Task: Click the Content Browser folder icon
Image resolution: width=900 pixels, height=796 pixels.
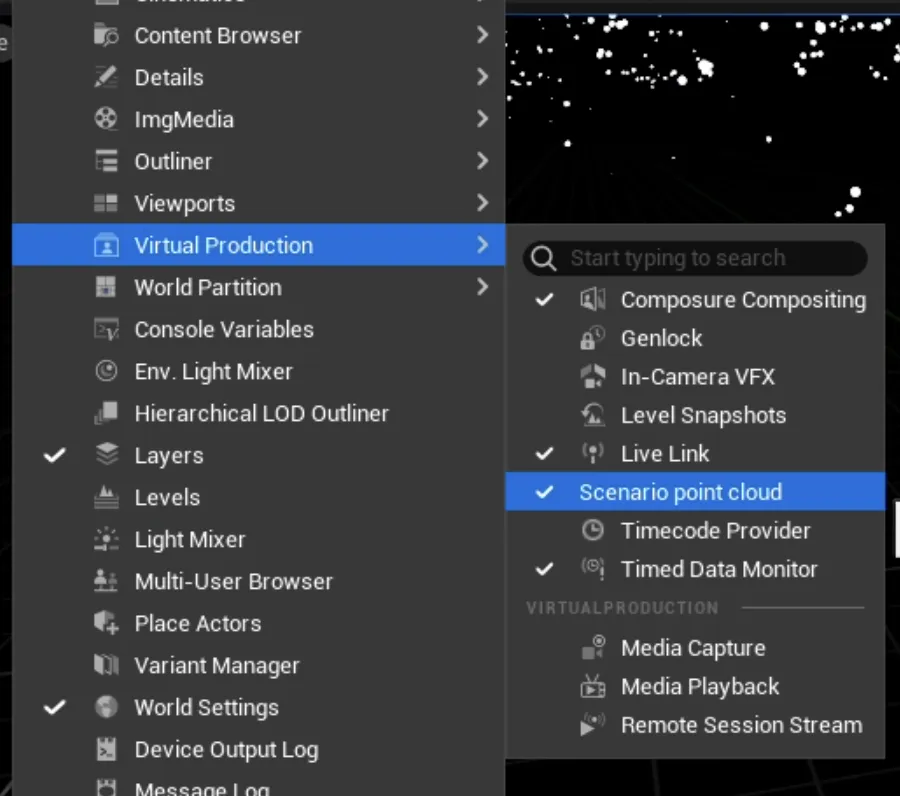Action: pos(106,35)
